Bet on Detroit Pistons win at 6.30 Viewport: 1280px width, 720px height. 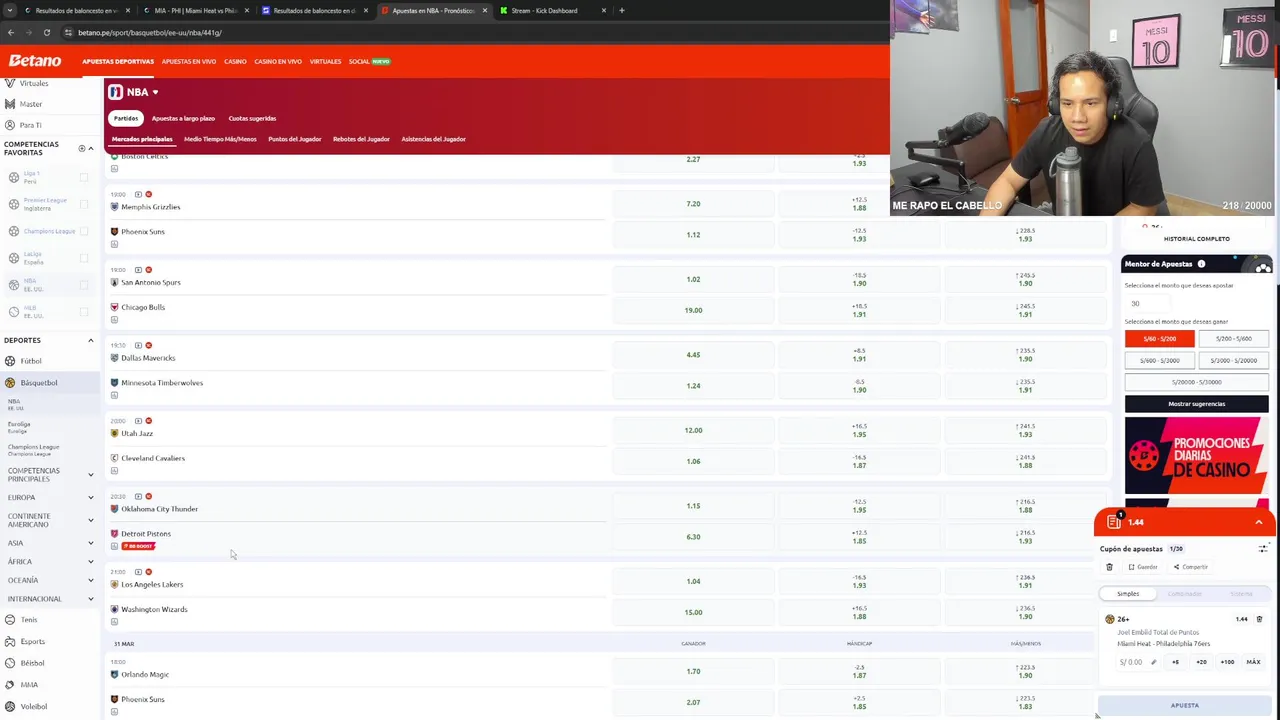(x=693, y=536)
